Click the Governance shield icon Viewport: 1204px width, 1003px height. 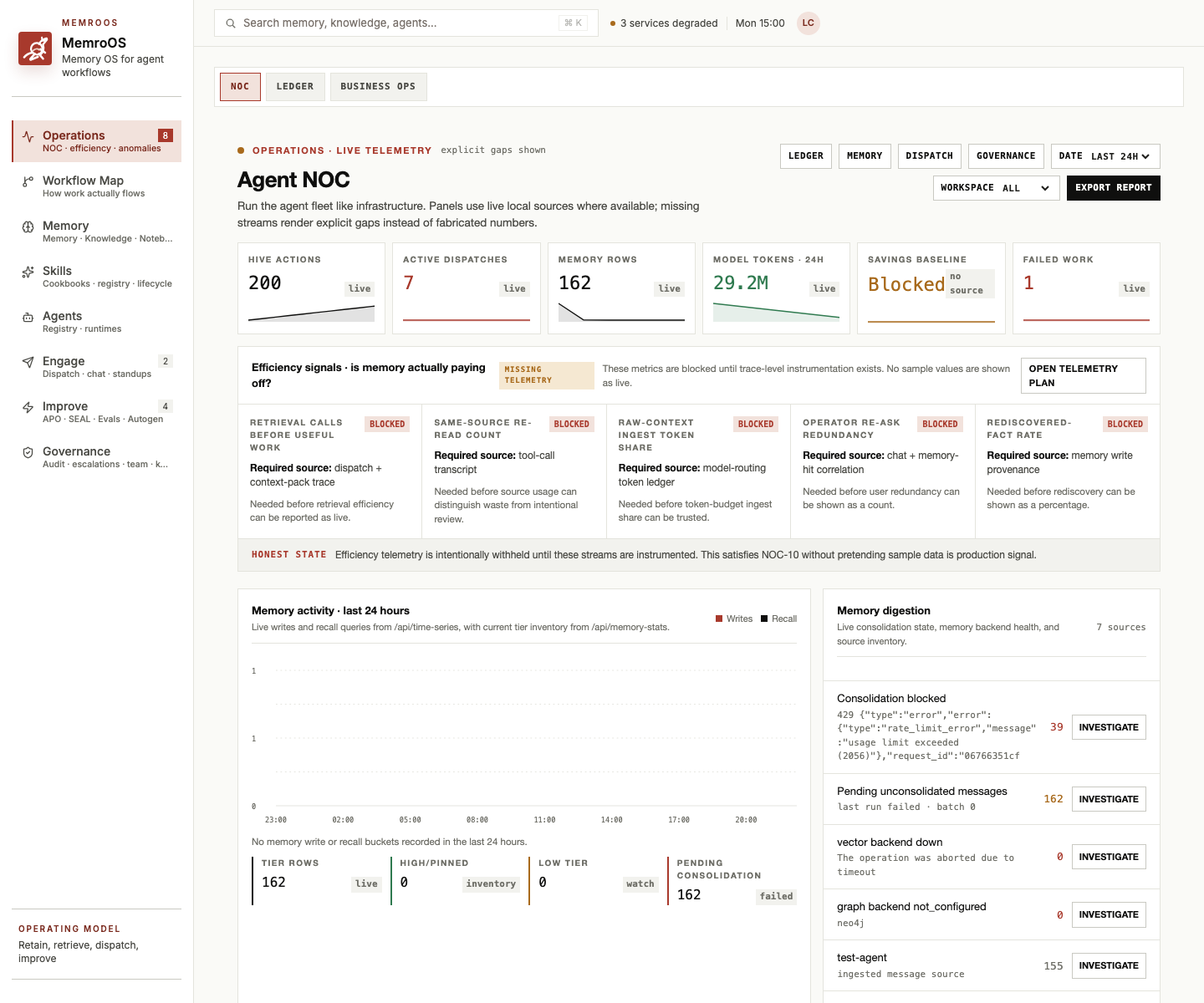click(x=28, y=452)
